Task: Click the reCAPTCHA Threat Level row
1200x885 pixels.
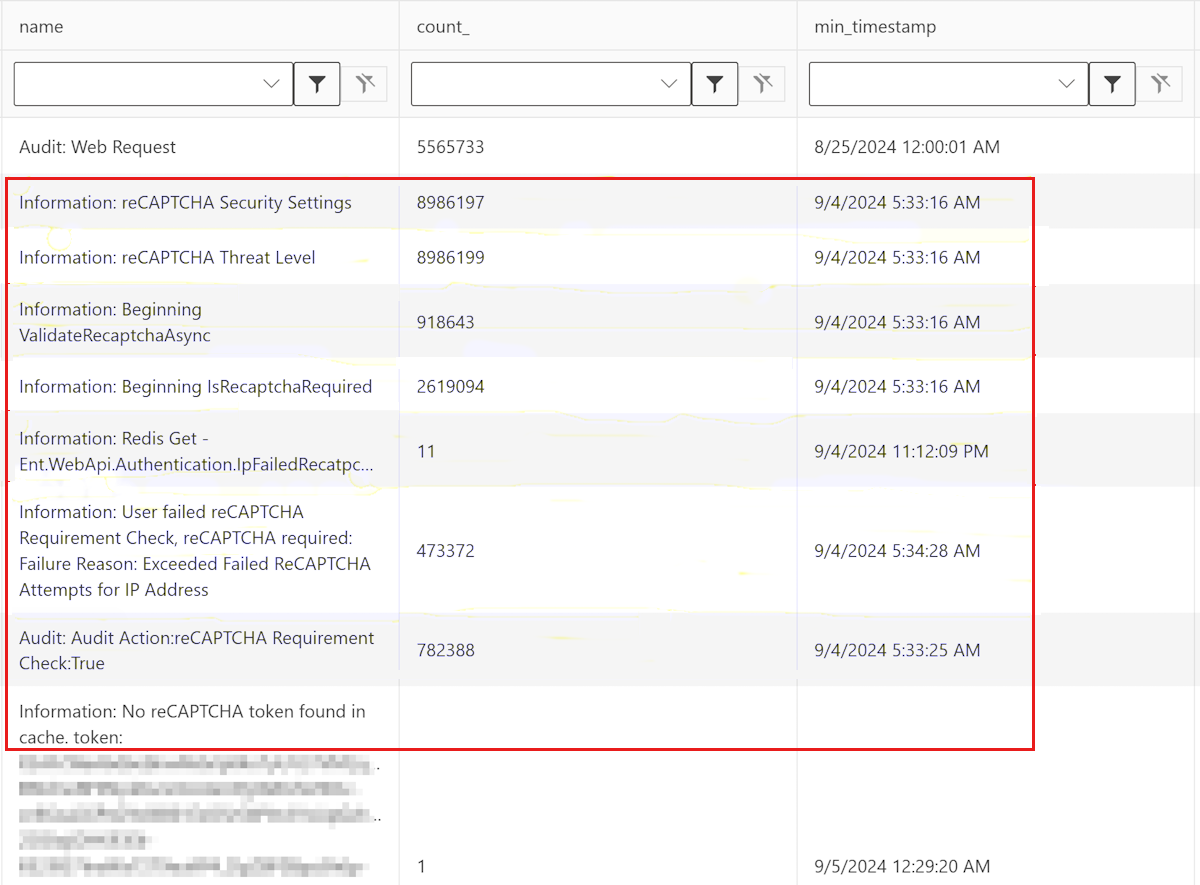Action: pyautogui.click(x=167, y=258)
